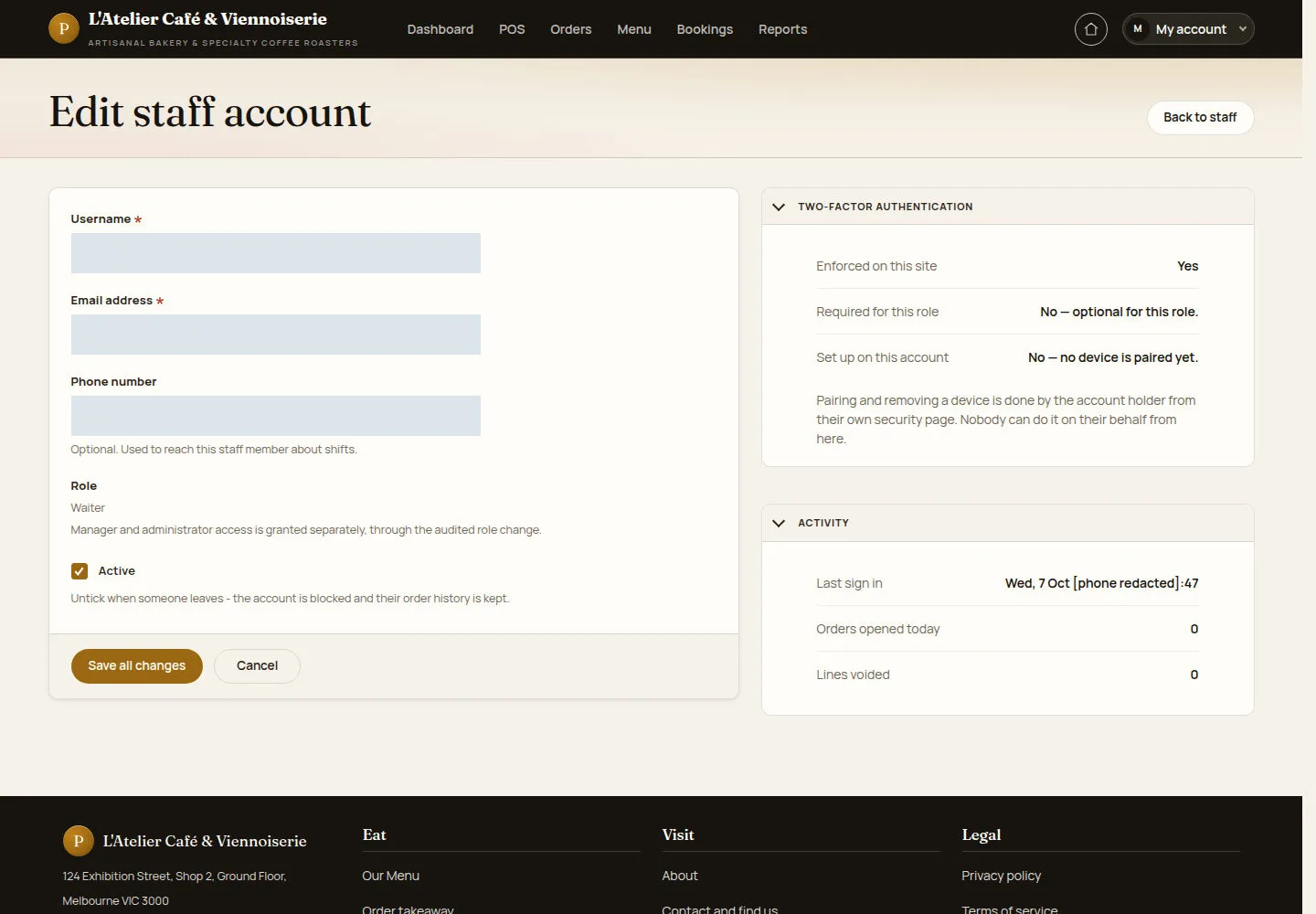The image size is (1316, 914).
Task: Focus the Username input field
Action: coord(276,253)
